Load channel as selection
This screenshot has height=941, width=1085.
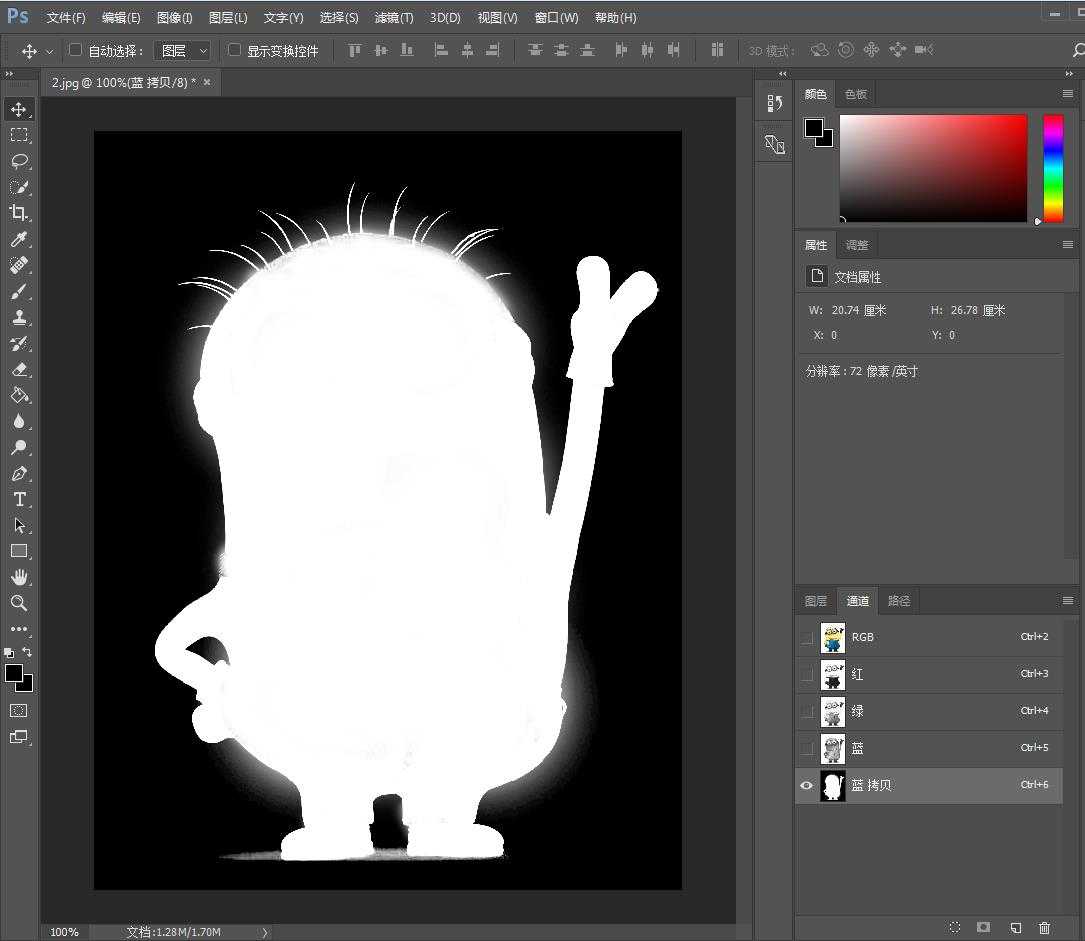coord(955,927)
